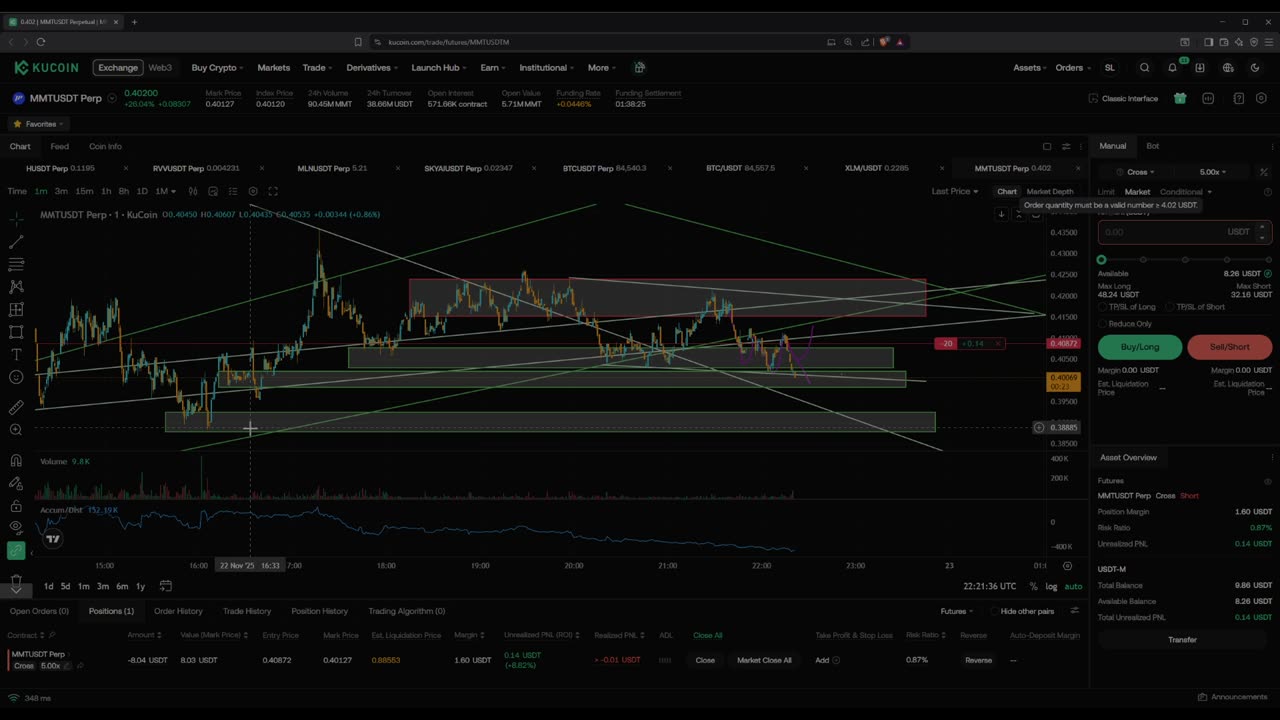
Task: Open the candle chart style selector
Action: coord(193,191)
